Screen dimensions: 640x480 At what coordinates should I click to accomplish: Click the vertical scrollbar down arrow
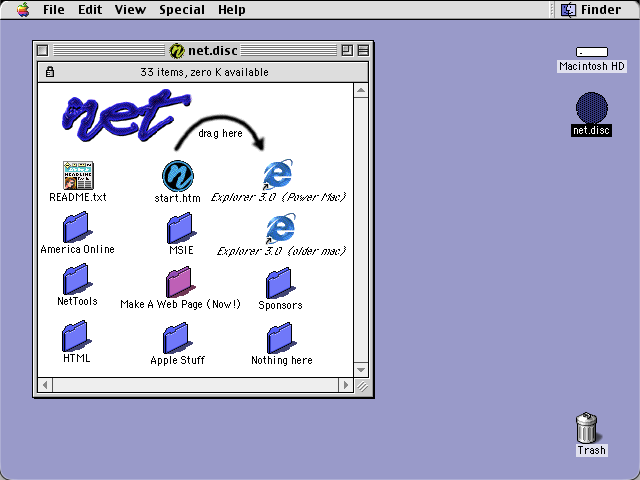[x=361, y=370]
